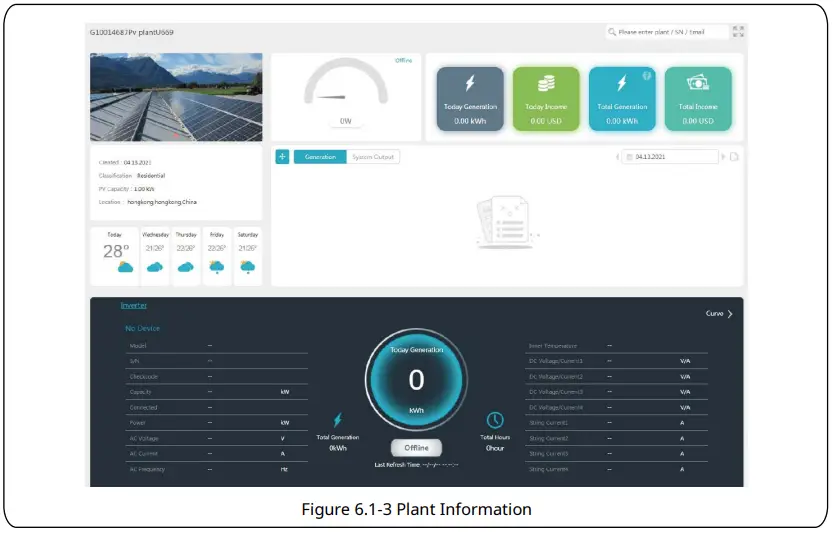Click Classification Residential text
Viewport: 834px width, 533px height.
132,176
